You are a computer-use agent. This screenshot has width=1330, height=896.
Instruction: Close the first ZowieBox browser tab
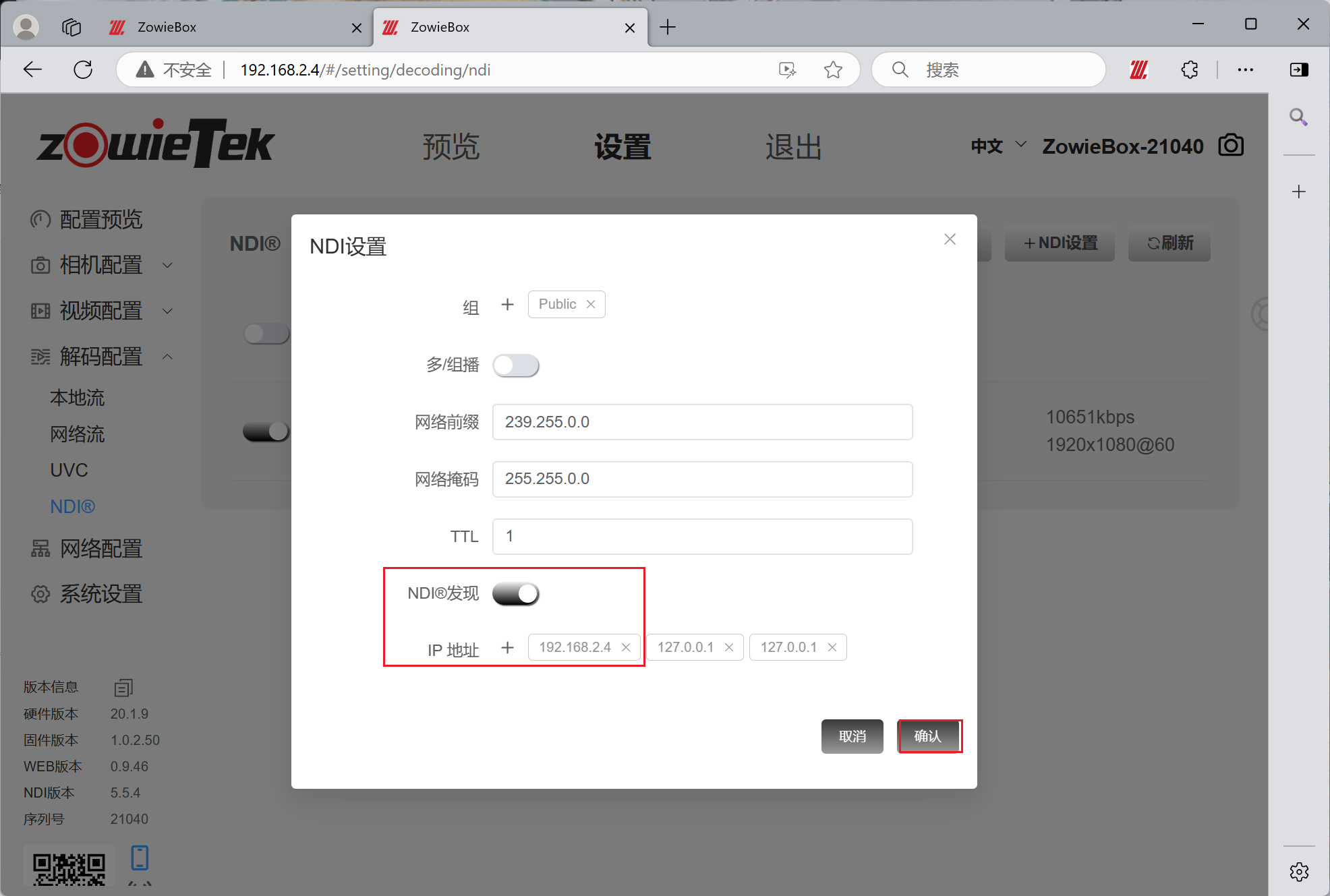(x=357, y=28)
